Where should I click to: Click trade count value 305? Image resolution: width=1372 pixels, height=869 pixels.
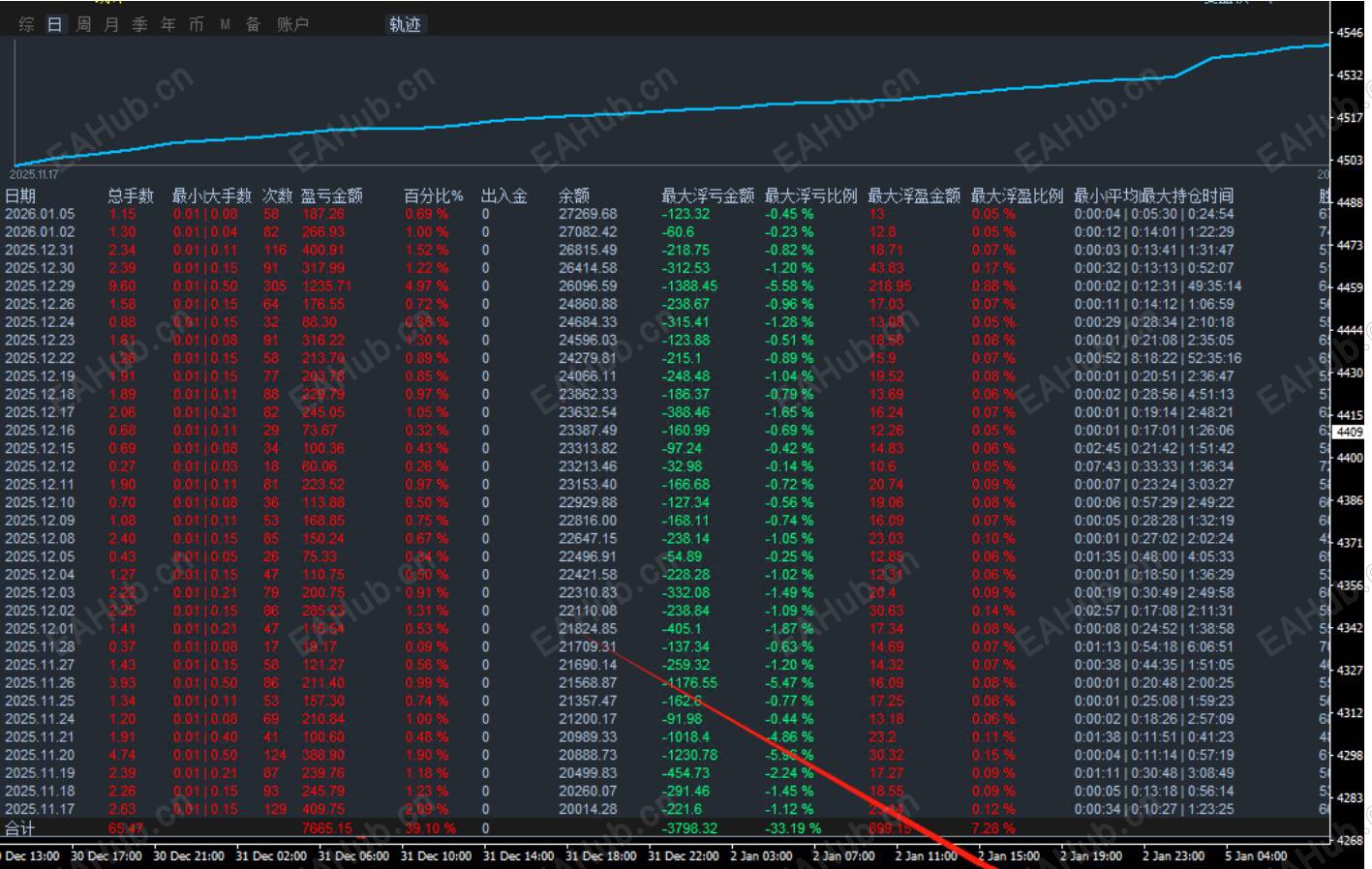tap(275, 286)
